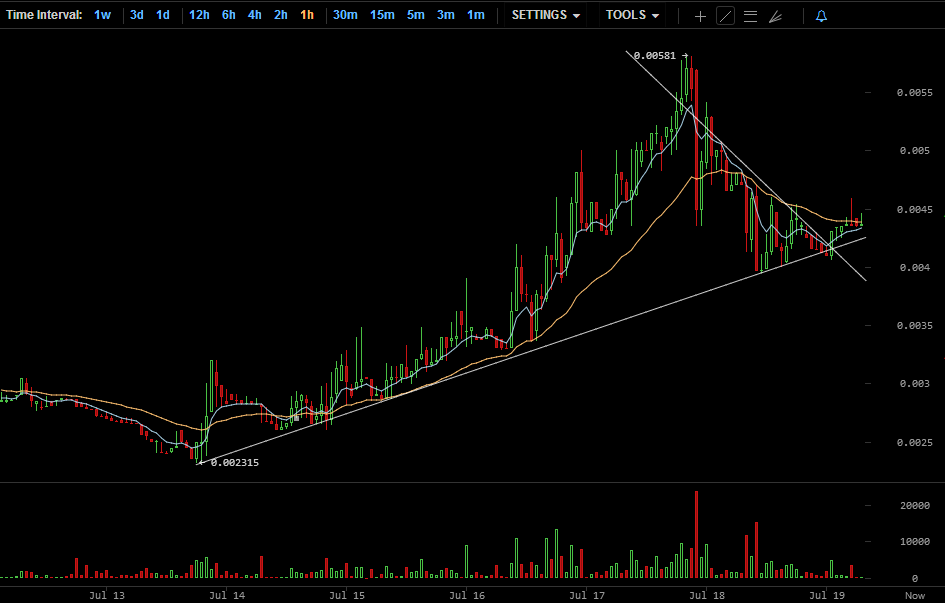This screenshot has width=945, height=603.
Task: Select the crosshair plus tool
Action: coord(700,16)
